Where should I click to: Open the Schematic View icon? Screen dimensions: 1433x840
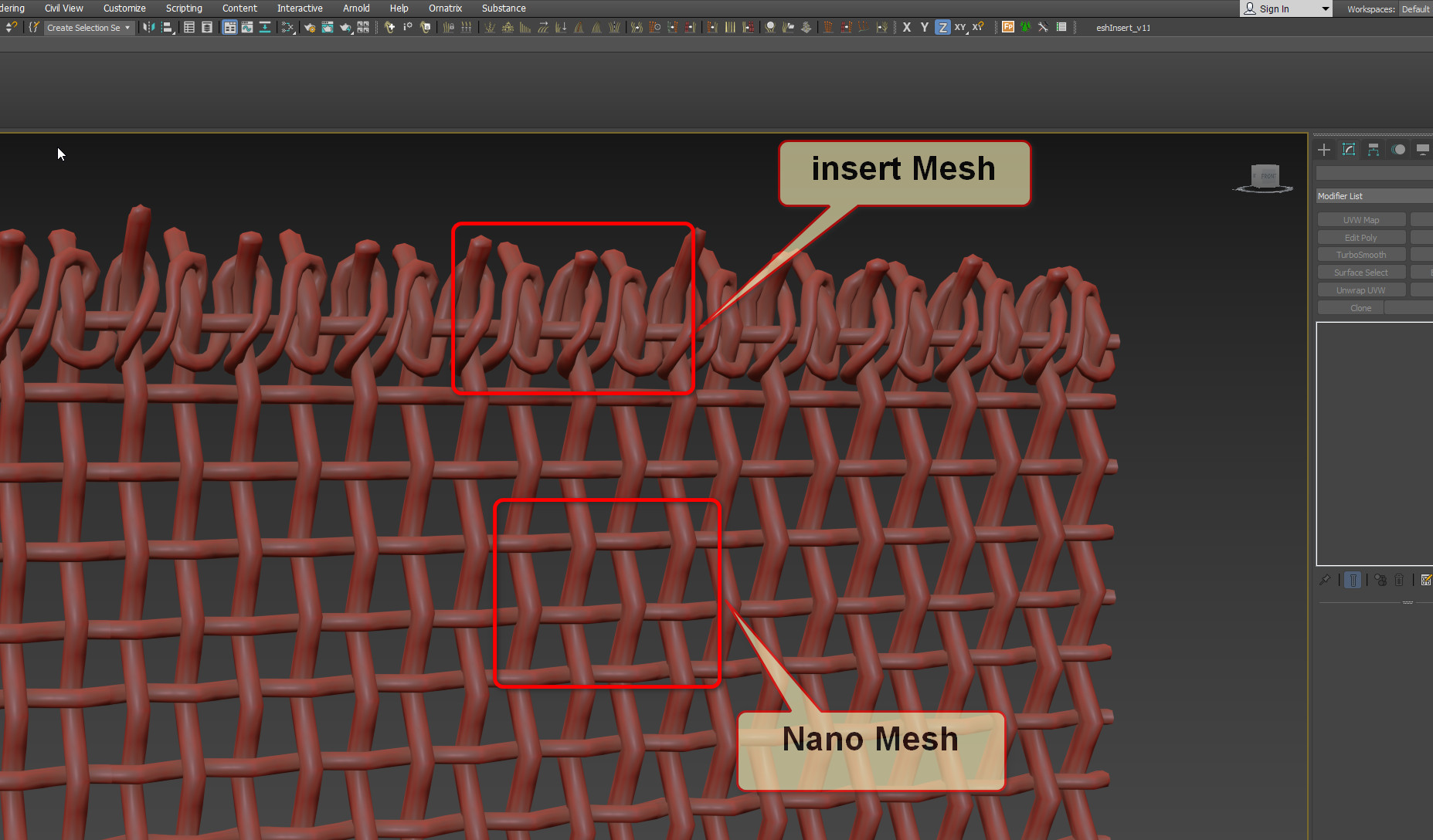coord(265,28)
